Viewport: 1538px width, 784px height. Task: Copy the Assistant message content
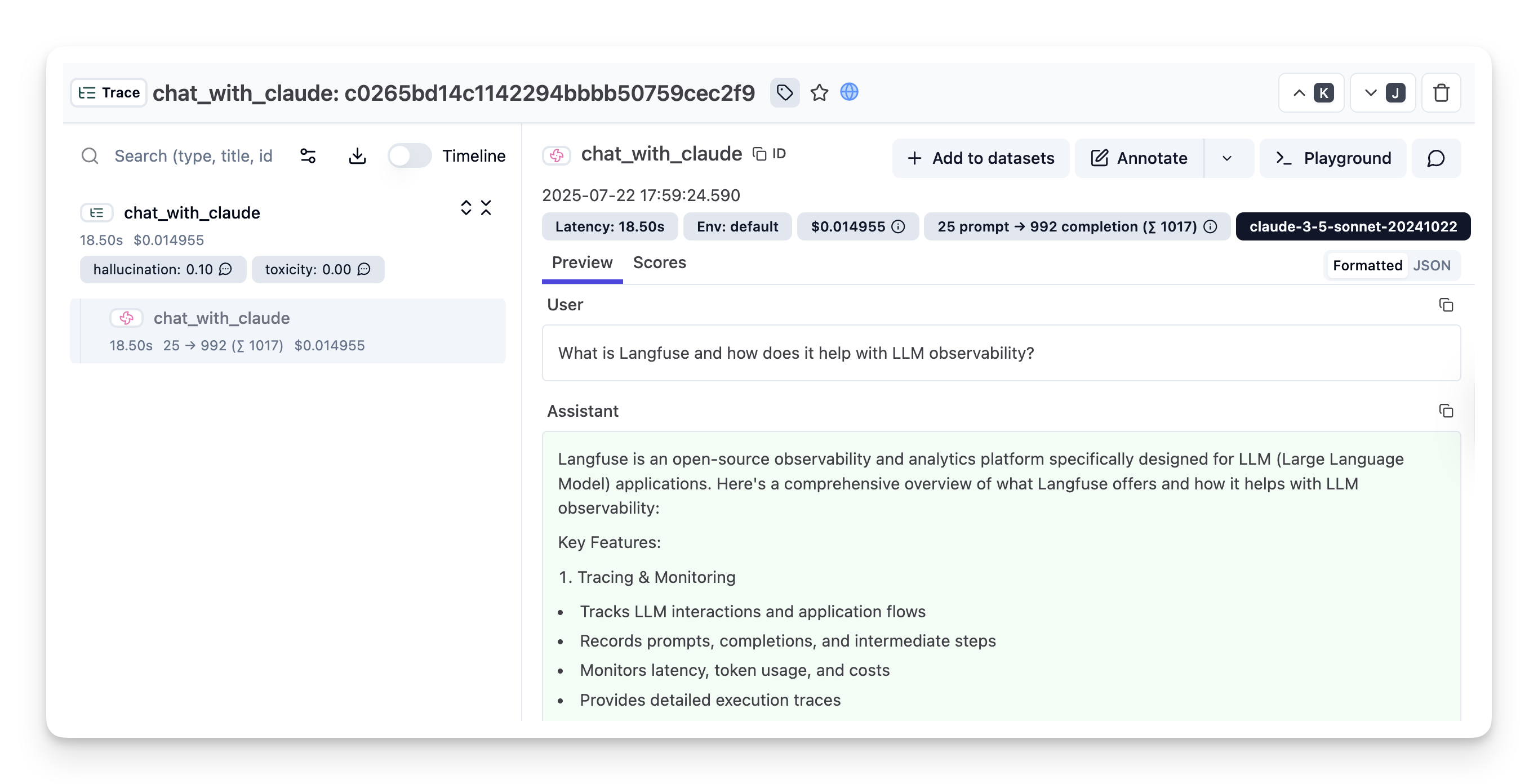(1446, 411)
